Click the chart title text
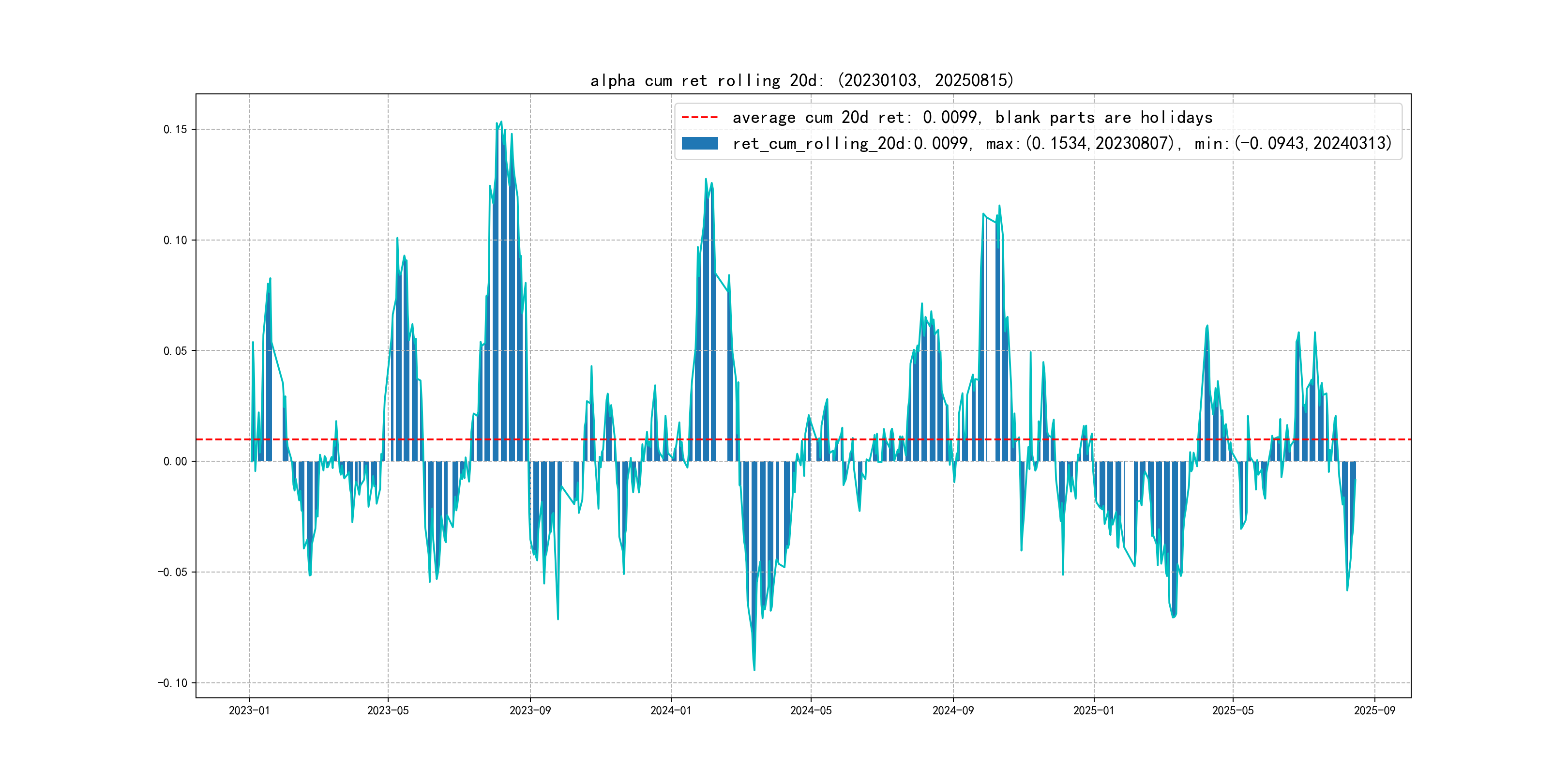 click(x=801, y=80)
